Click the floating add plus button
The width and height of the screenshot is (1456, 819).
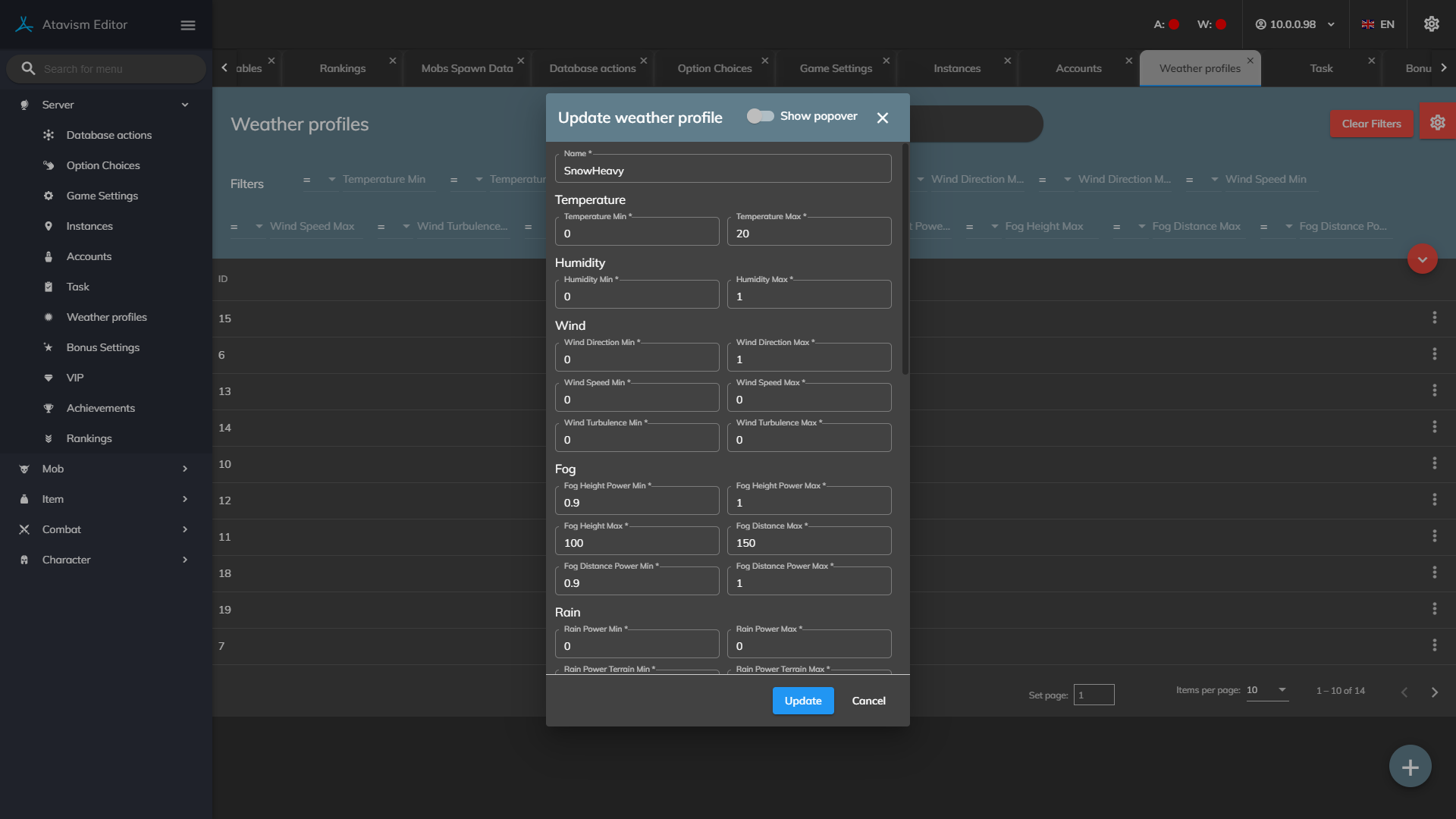click(x=1410, y=767)
